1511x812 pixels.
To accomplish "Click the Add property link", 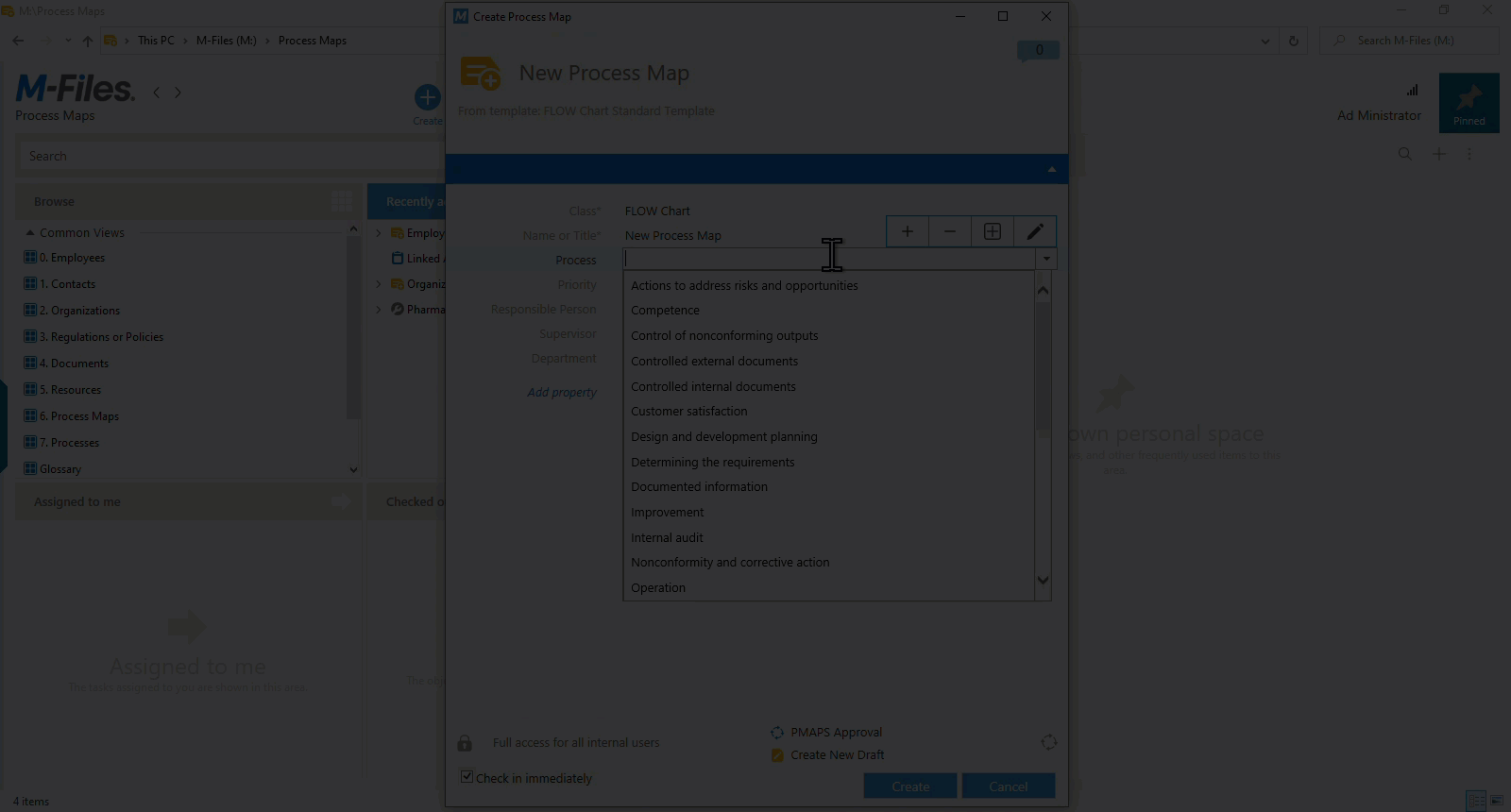I will tap(561, 393).
